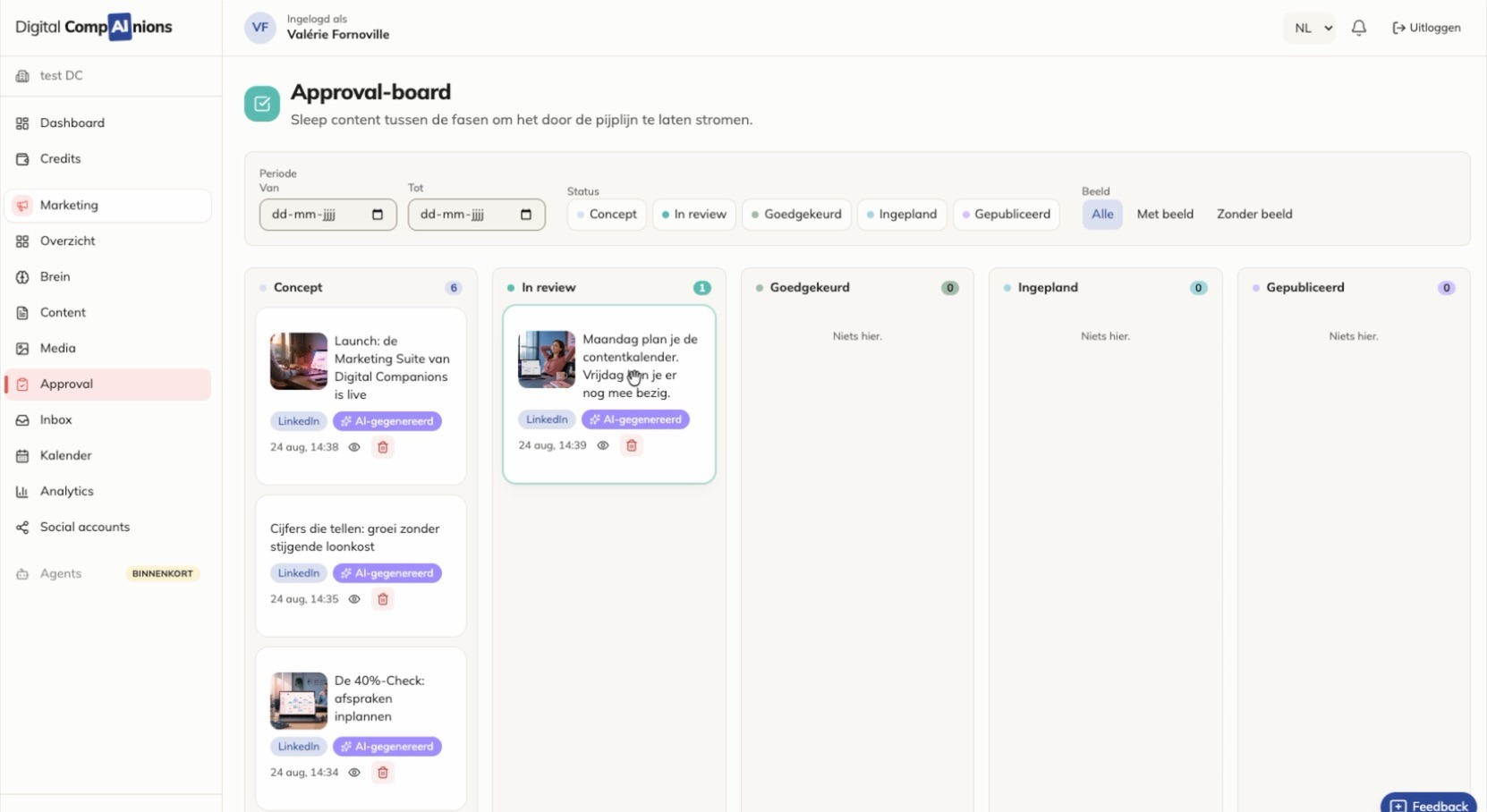Click eye icon on 'De 40%-Check' card

pos(354,773)
